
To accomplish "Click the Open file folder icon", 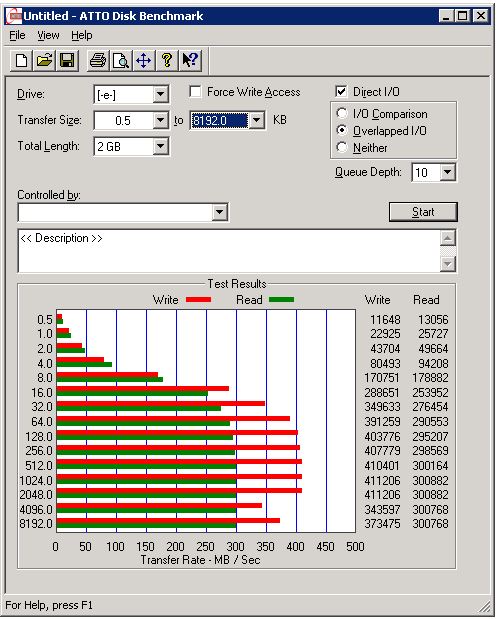I will coord(44,61).
